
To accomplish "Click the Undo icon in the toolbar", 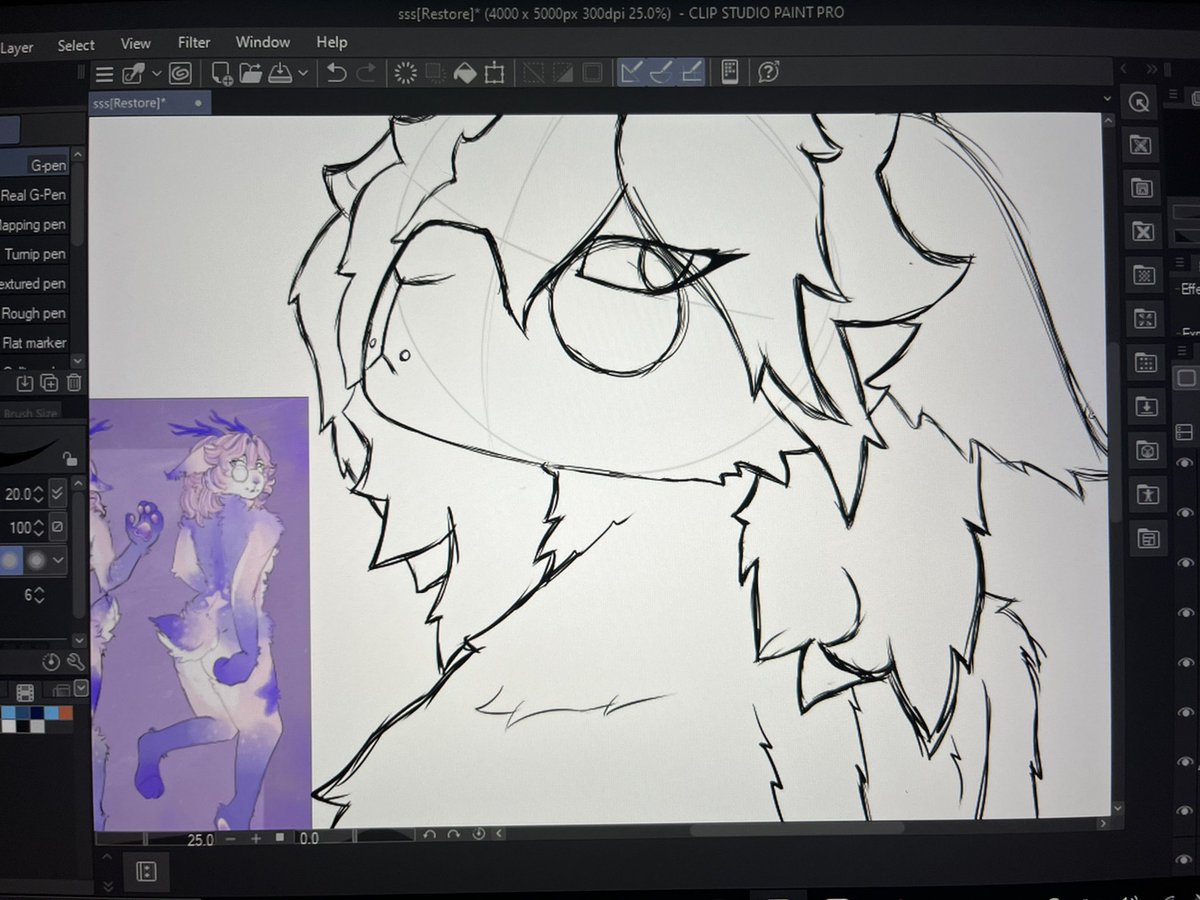I will coord(334,73).
